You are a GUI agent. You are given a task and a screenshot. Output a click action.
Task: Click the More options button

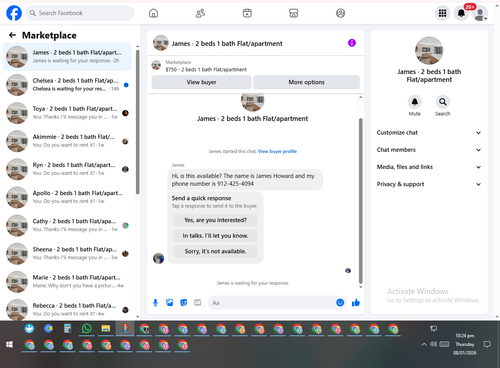[x=306, y=82]
